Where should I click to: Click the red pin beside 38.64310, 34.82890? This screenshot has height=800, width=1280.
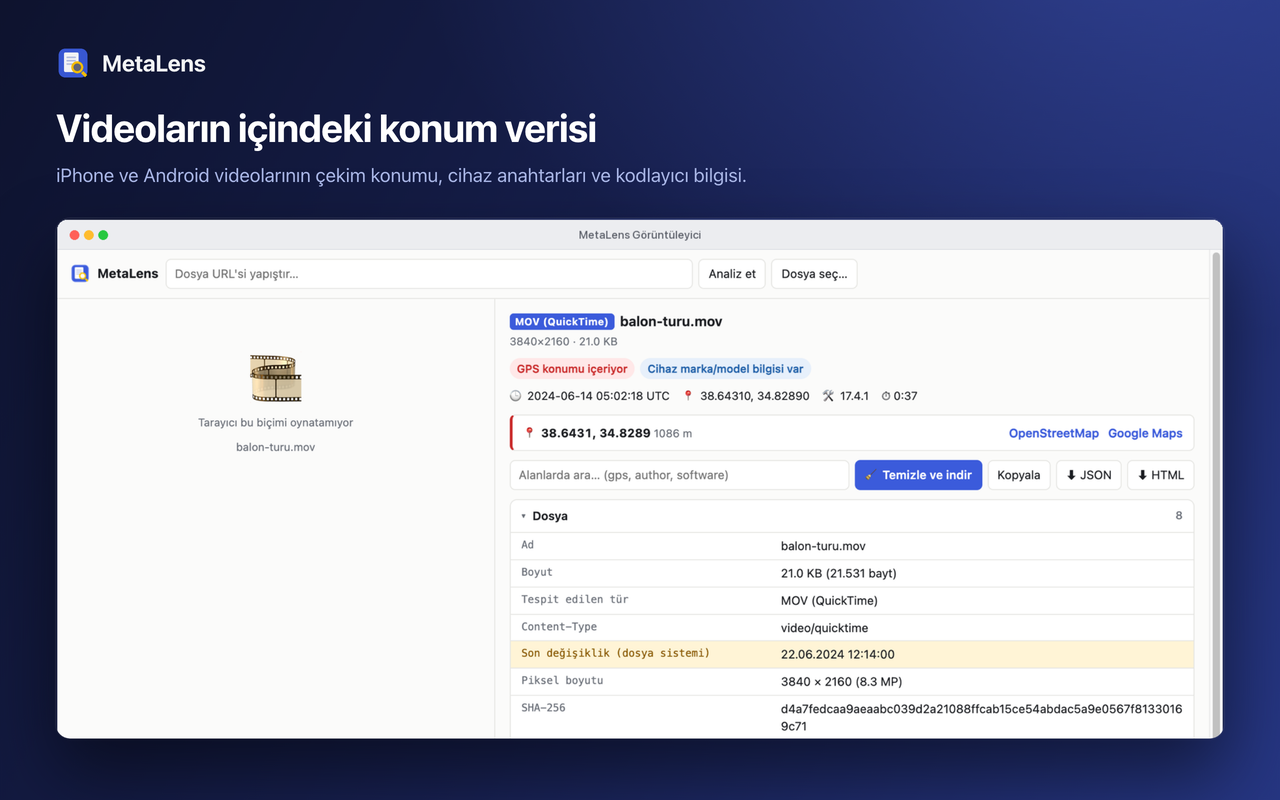688,396
